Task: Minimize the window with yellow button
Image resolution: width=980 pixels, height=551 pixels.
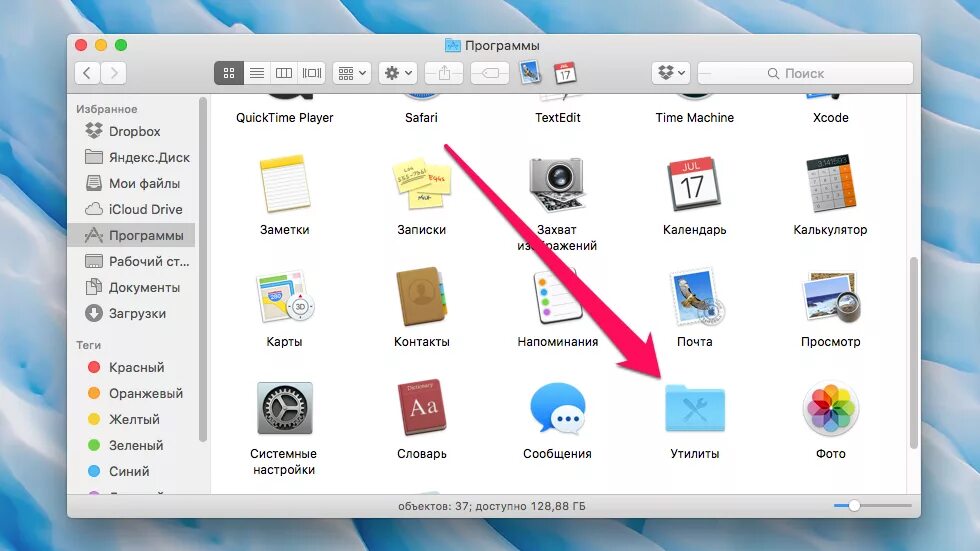Action: pyautogui.click(x=101, y=45)
